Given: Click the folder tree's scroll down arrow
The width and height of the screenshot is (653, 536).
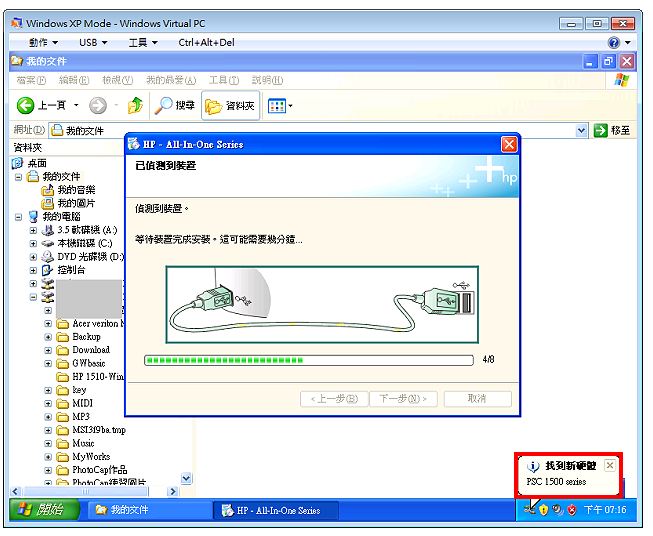Looking at the screenshot, I should 186,479.
